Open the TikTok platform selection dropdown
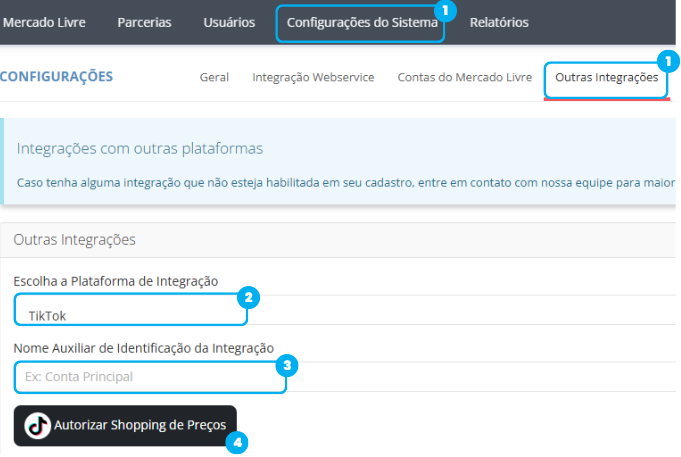The image size is (681, 457). pyautogui.click(x=131, y=310)
